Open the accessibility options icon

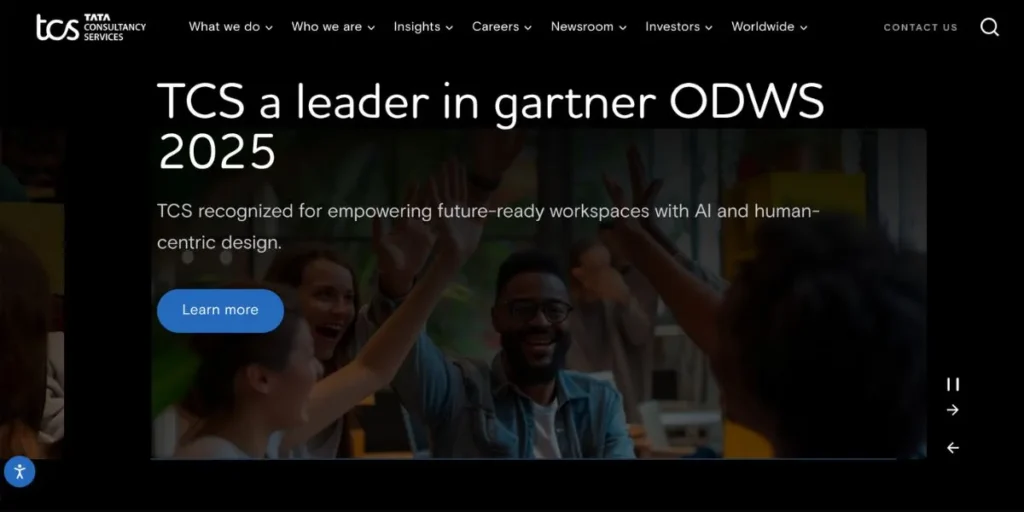20,472
